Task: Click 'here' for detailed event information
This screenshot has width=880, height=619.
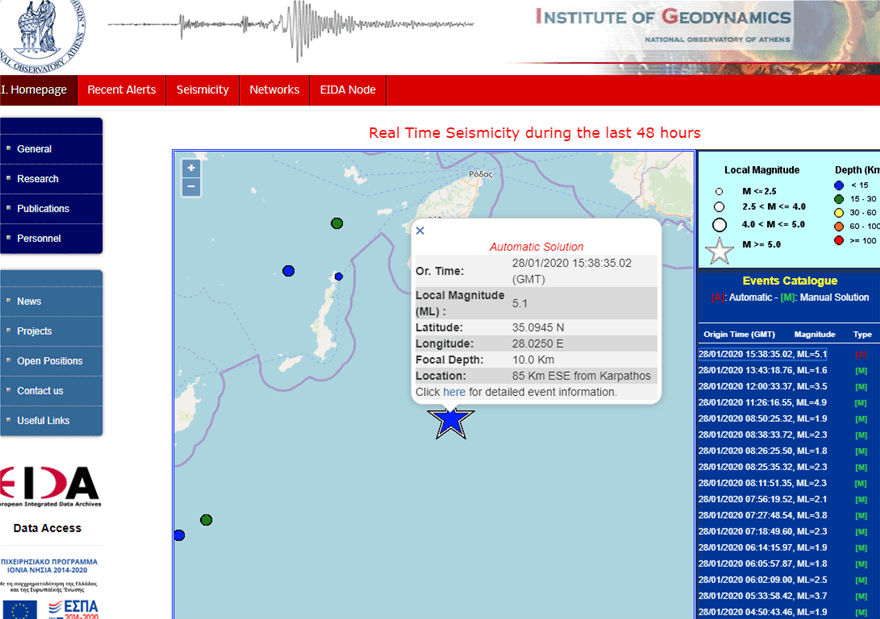Action: click(x=454, y=392)
